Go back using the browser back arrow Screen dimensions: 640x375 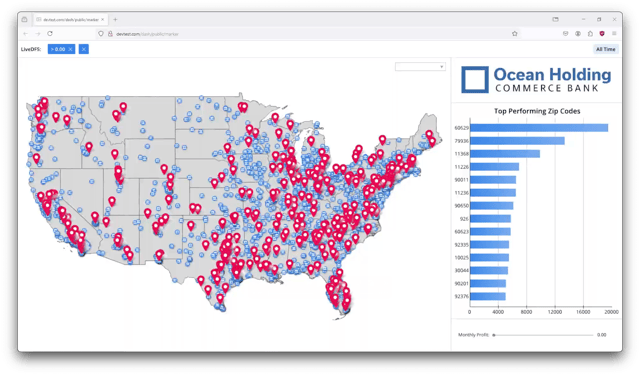pos(25,34)
